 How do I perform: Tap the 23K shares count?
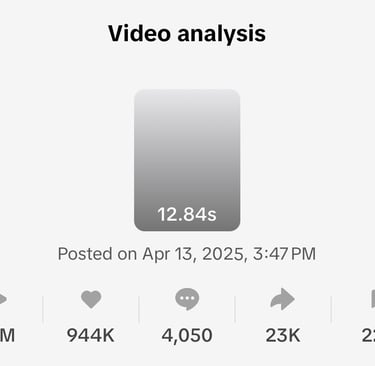coord(283,335)
